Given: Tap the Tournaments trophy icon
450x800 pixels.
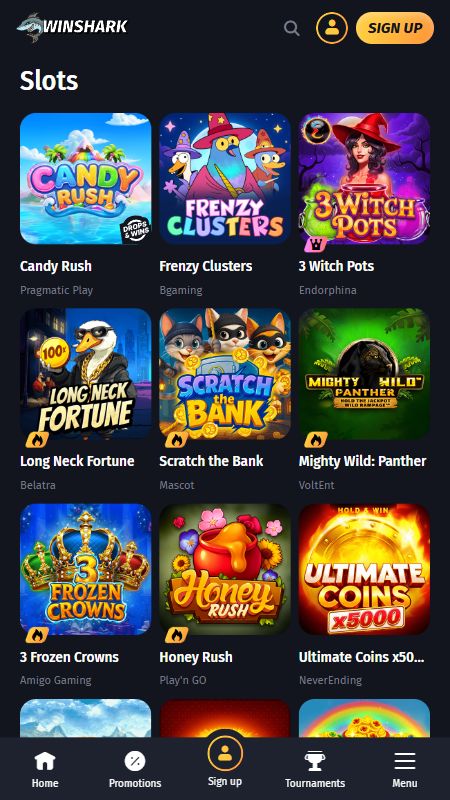Looking at the screenshot, I should pos(315,762).
